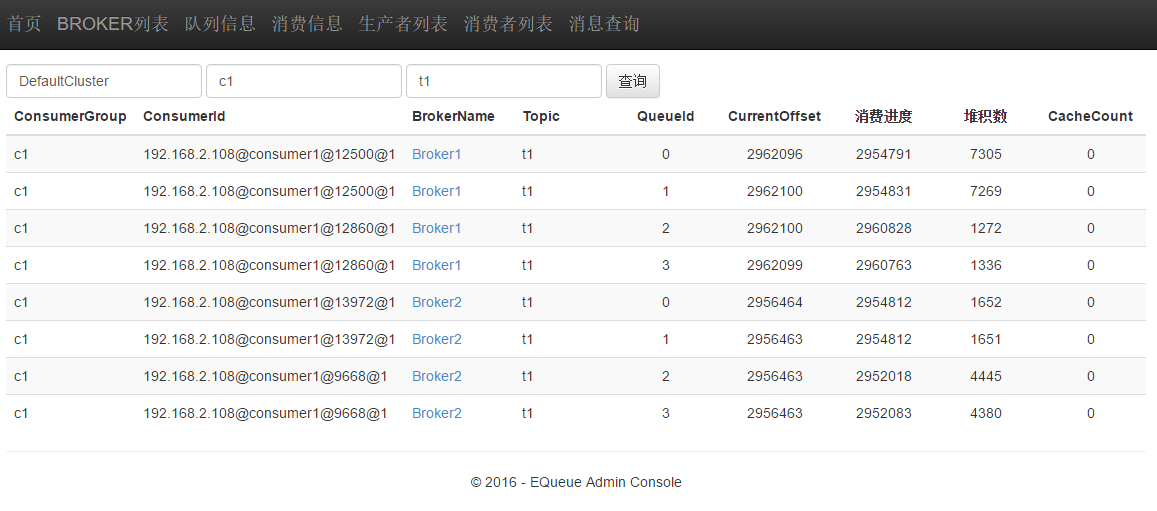This screenshot has height=511, width=1157.
Task: Open Broker1 link in row with progress 2954831
Action: pyautogui.click(x=436, y=191)
